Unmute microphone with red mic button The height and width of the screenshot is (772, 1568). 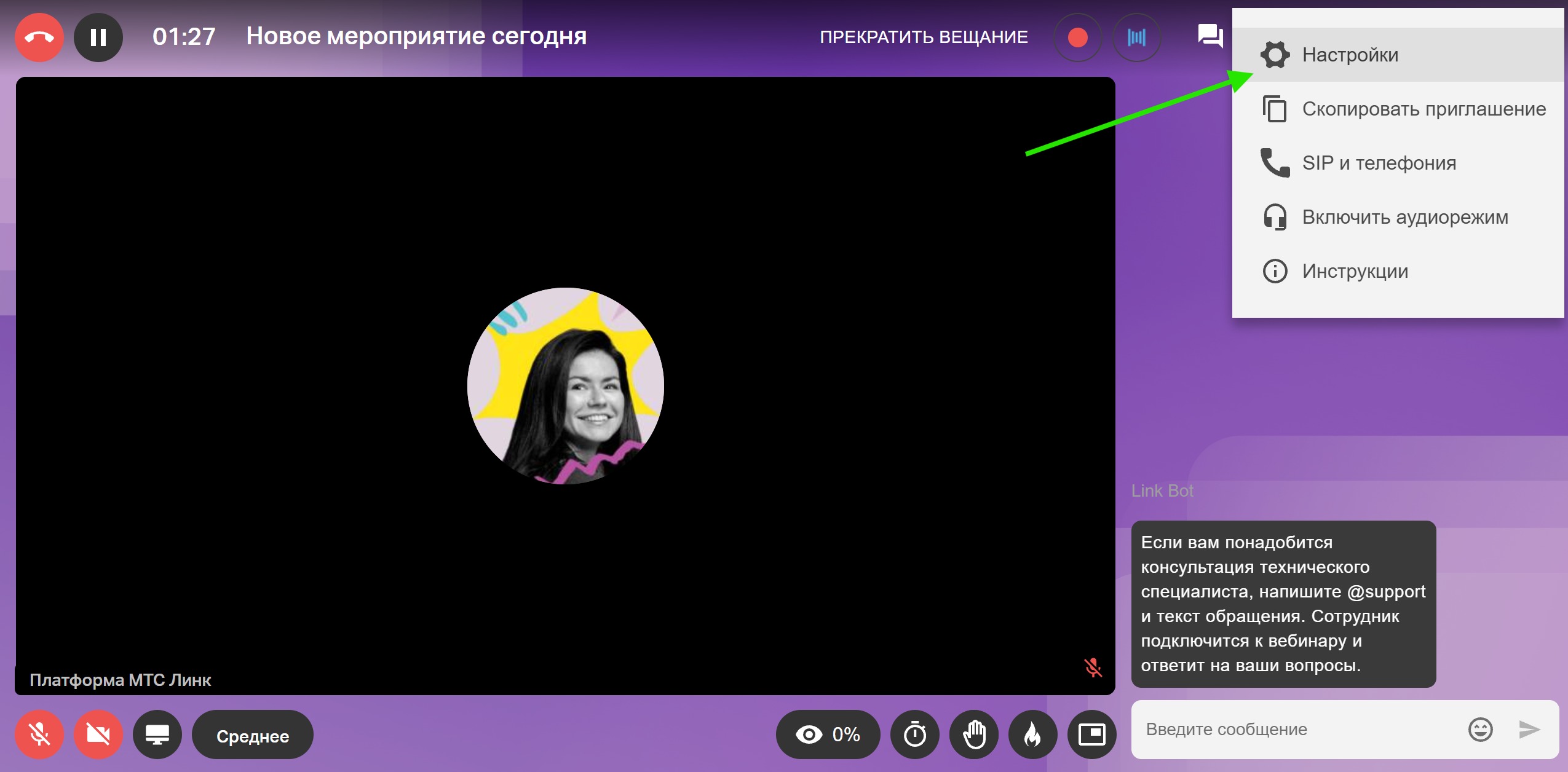[39, 735]
